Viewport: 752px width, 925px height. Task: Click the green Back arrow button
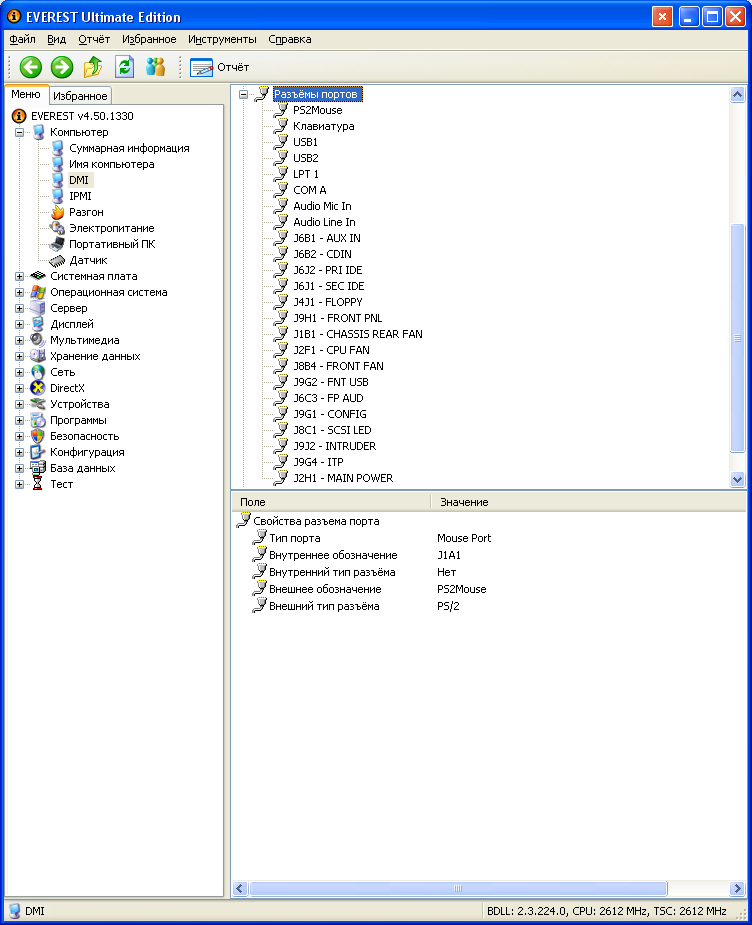click(31, 67)
